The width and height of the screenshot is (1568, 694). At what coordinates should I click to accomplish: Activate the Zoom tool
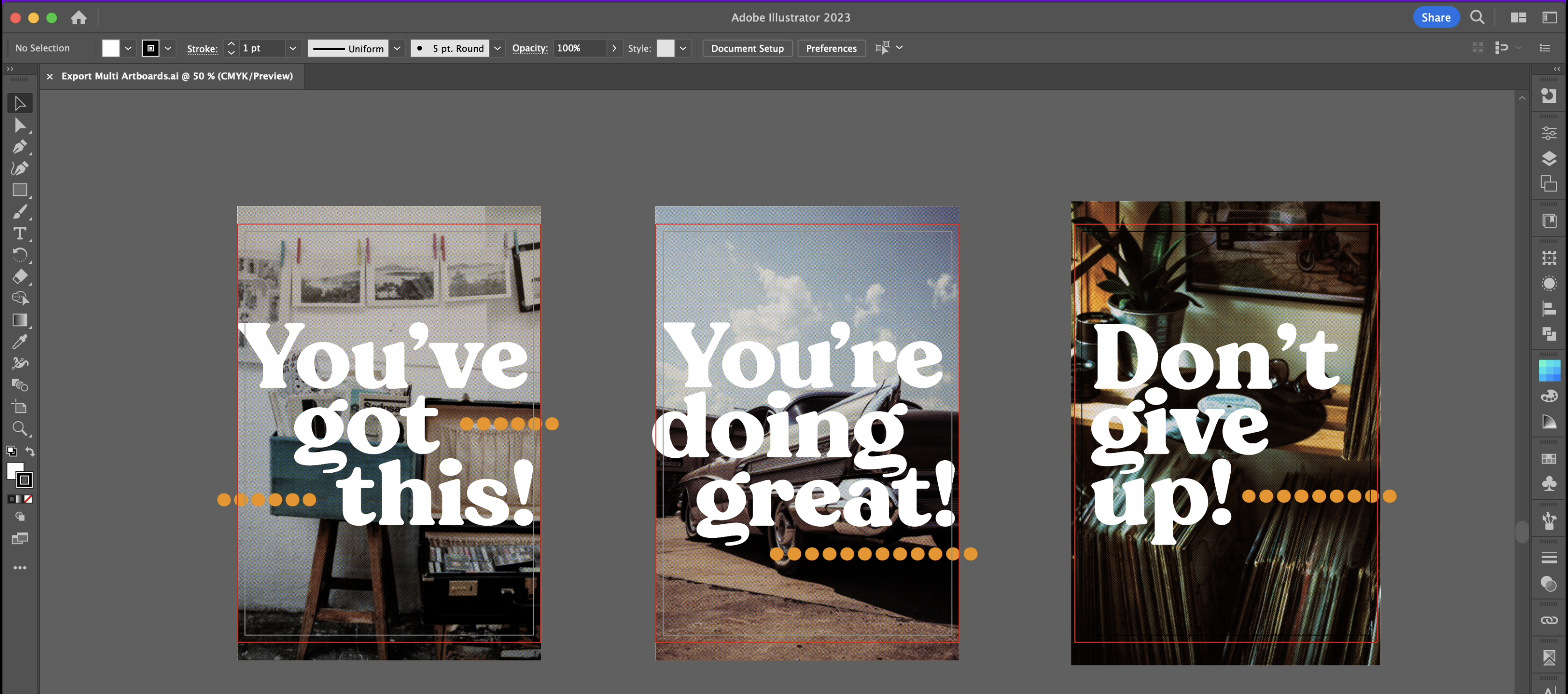coord(20,428)
